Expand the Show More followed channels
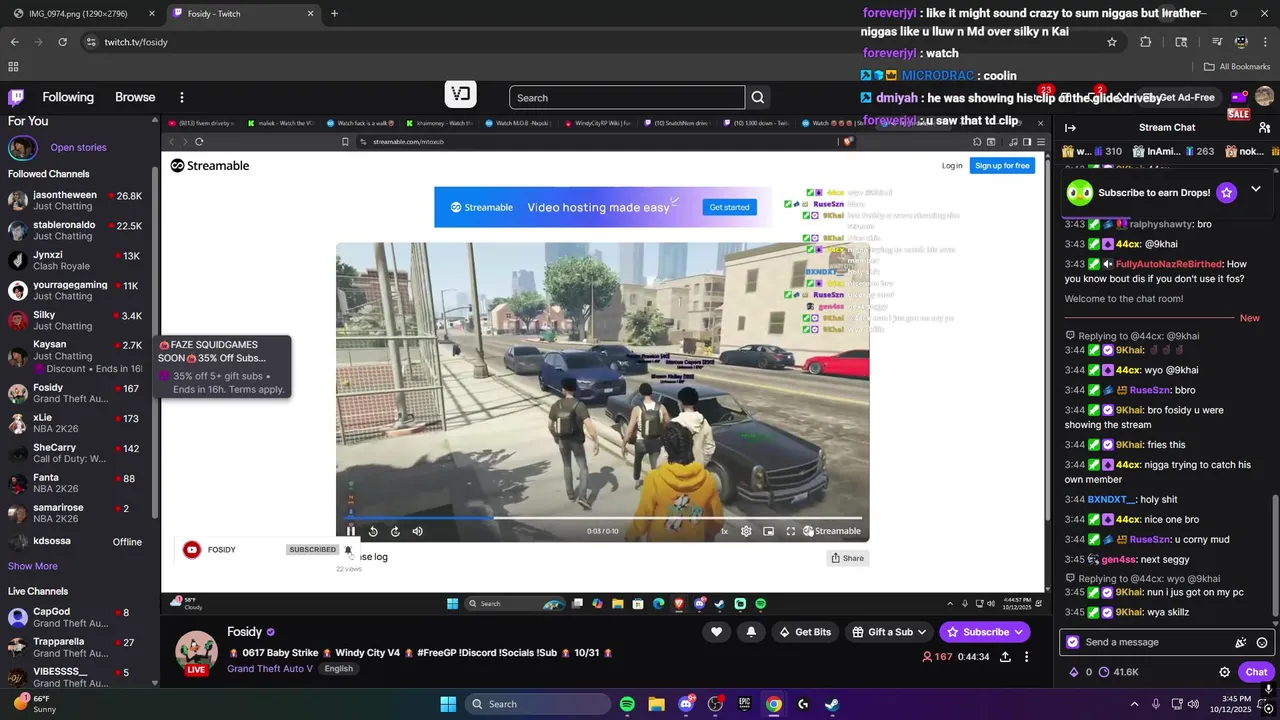The image size is (1280, 720). 33,566
